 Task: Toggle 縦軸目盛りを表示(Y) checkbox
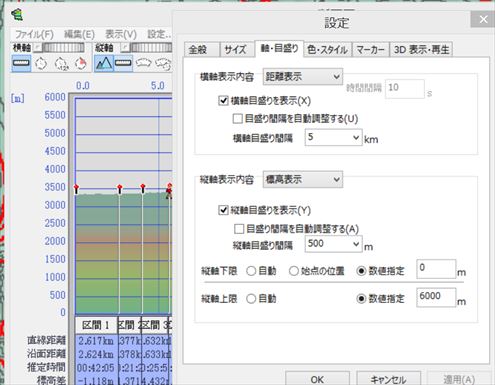click(x=223, y=210)
